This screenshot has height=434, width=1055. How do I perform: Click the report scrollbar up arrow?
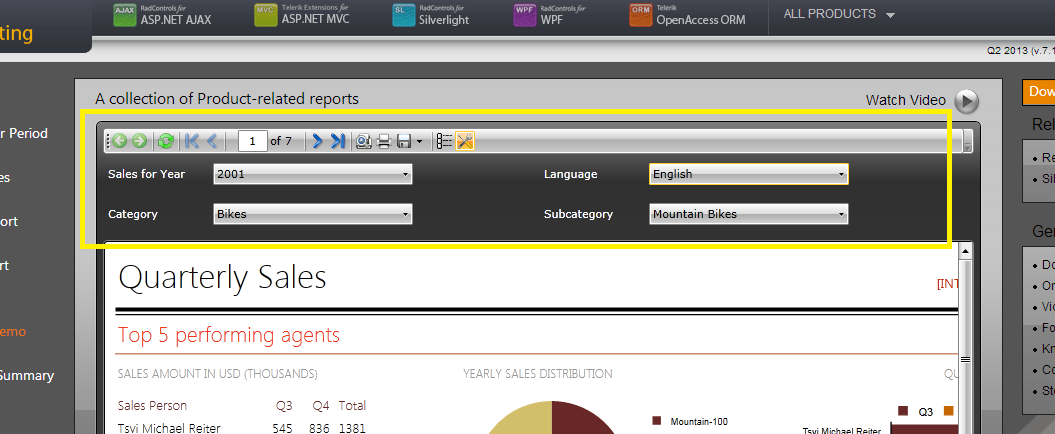[x=966, y=251]
